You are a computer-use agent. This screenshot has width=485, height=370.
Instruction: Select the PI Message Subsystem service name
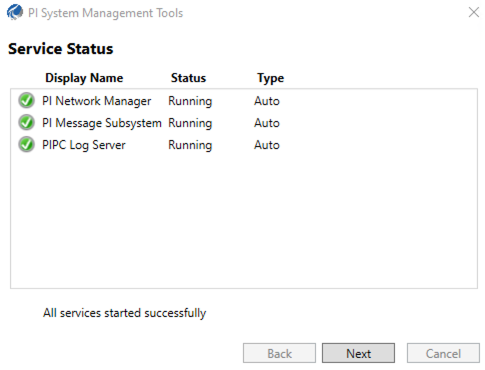tap(102, 123)
